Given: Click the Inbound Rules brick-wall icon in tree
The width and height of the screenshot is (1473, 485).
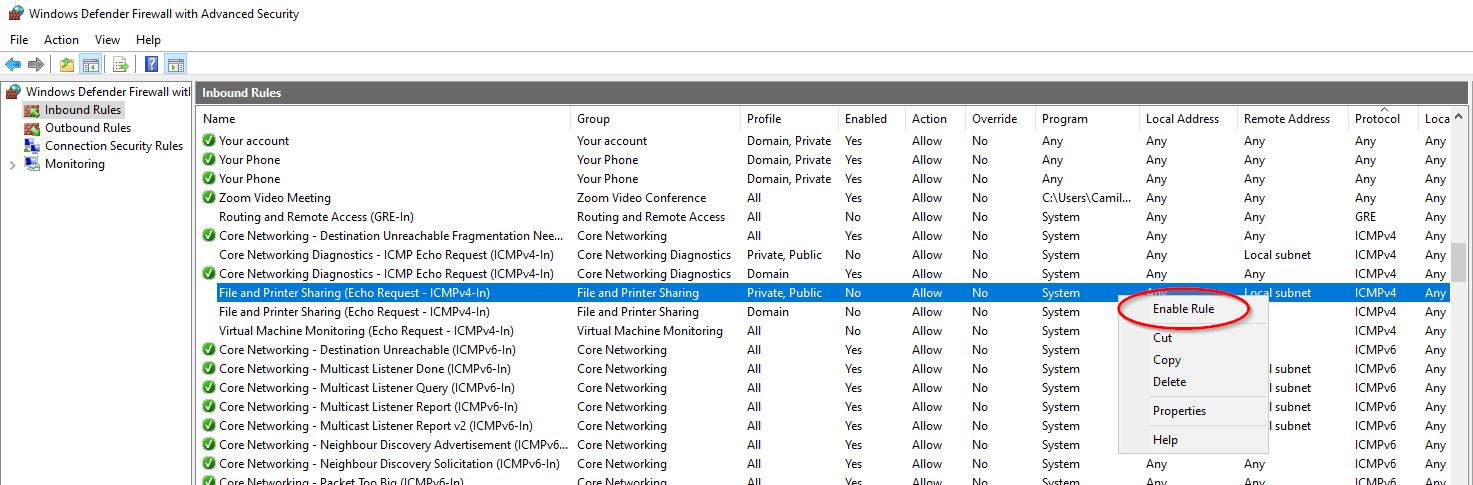Looking at the screenshot, I should point(32,110).
